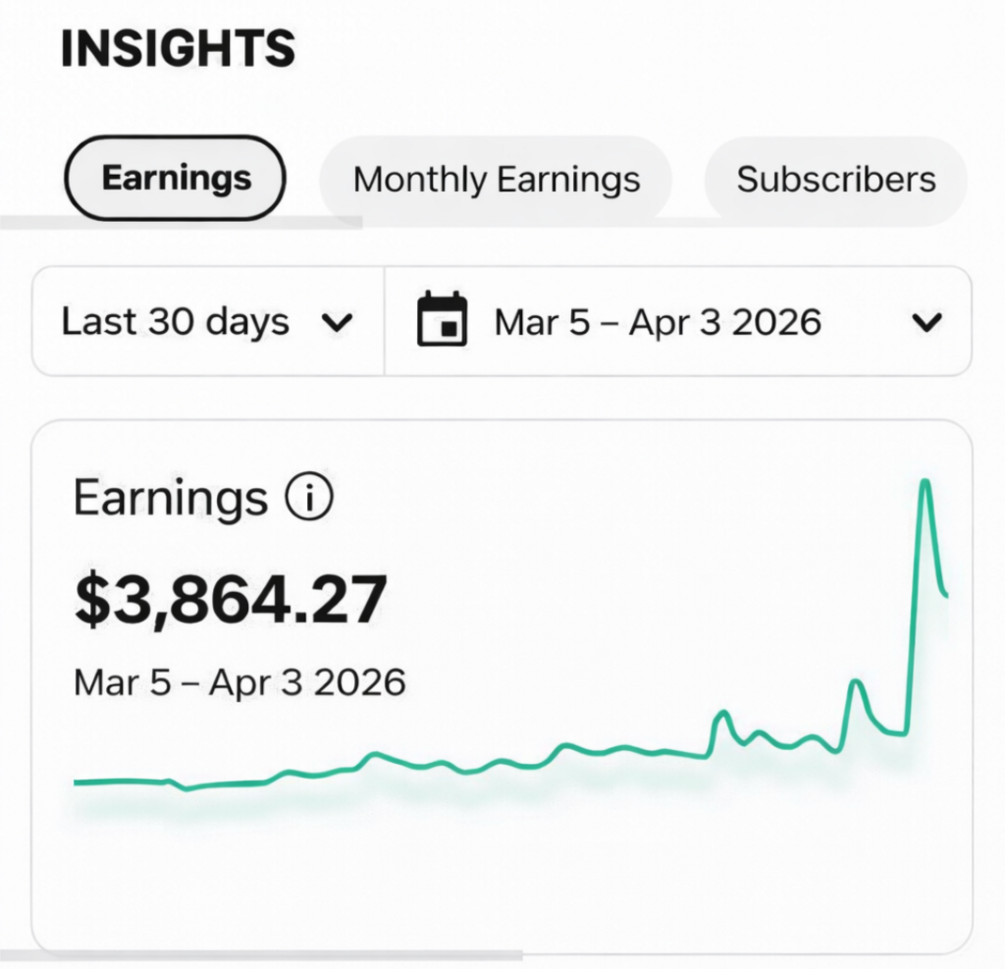
Task: Click the calendar icon in date picker
Action: 442,319
